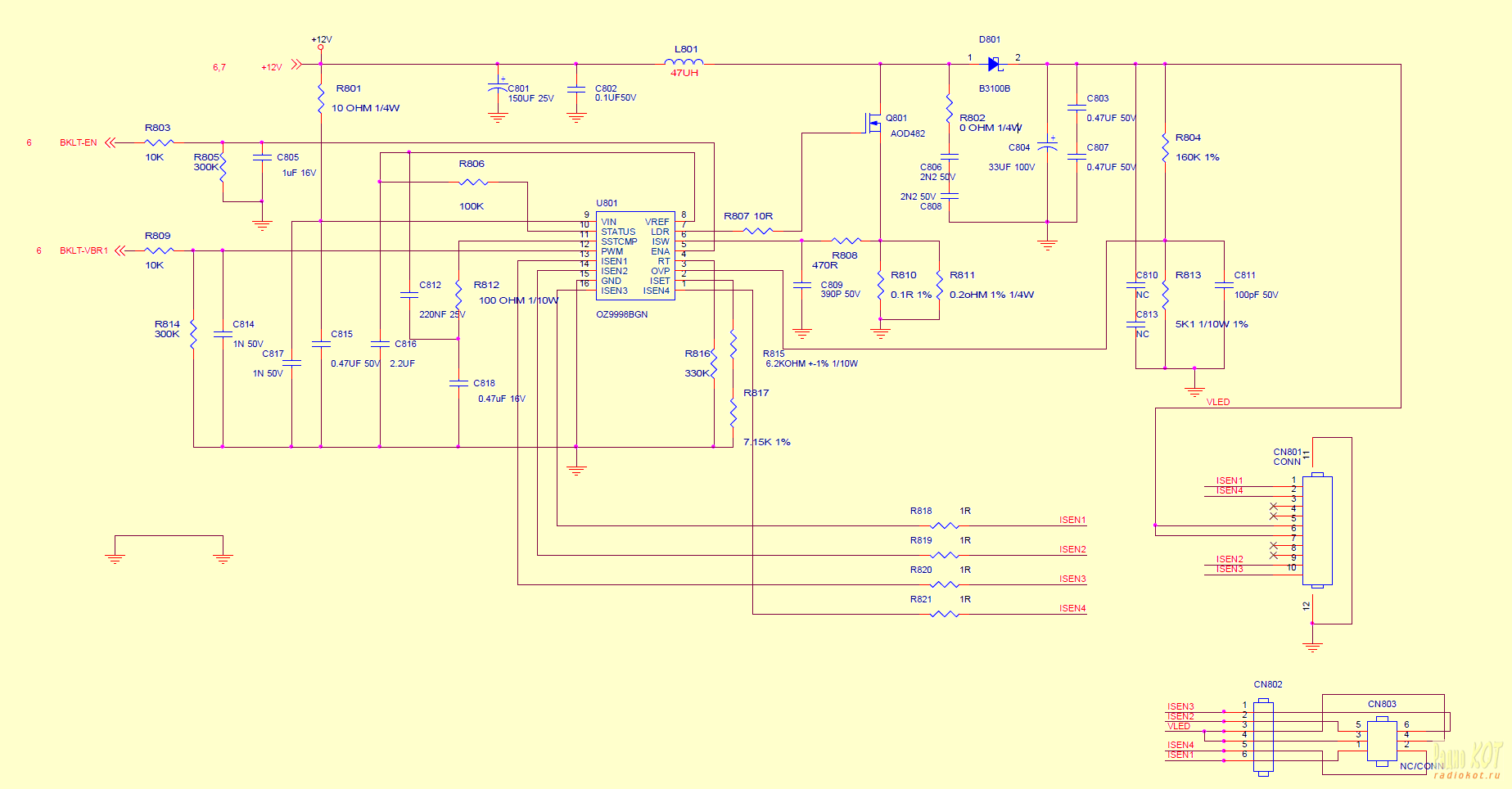Click the L801 inductor coil symbol
1512x789 pixels.
tap(684, 61)
